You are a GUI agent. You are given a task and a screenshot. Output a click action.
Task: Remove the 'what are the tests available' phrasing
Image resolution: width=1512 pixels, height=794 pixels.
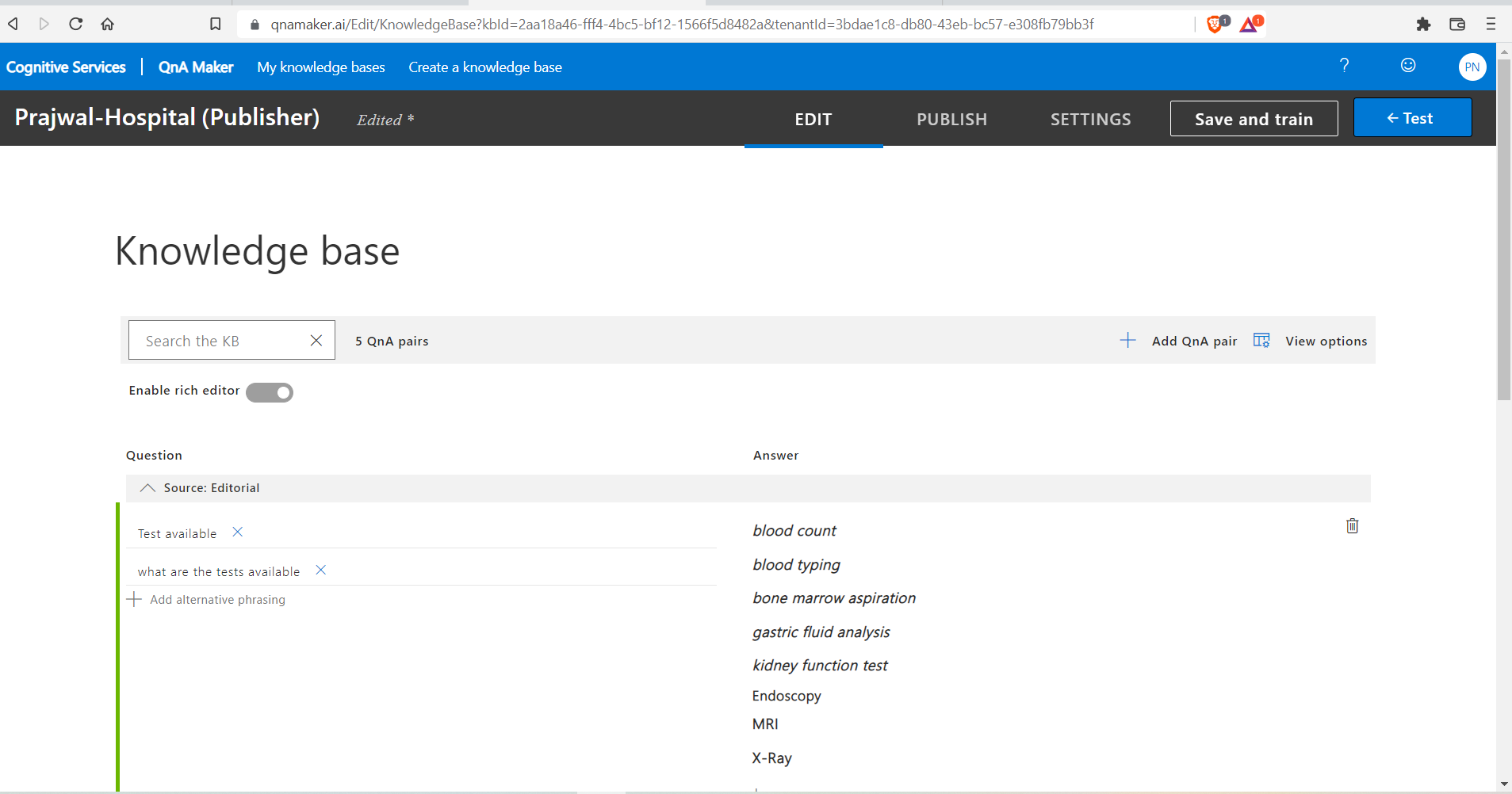click(x=320, y=570)
